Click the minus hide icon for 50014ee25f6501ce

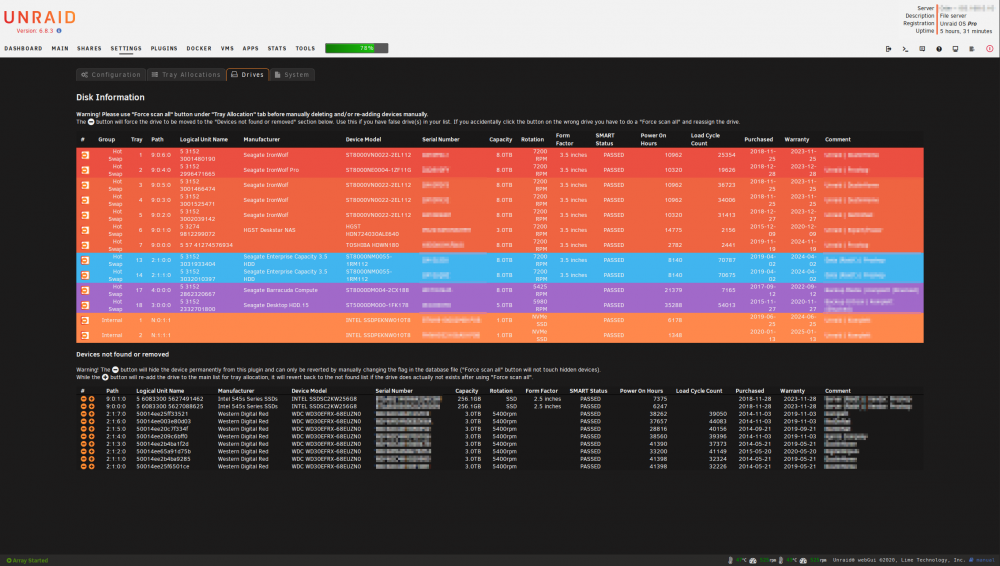tap(83, 466)
